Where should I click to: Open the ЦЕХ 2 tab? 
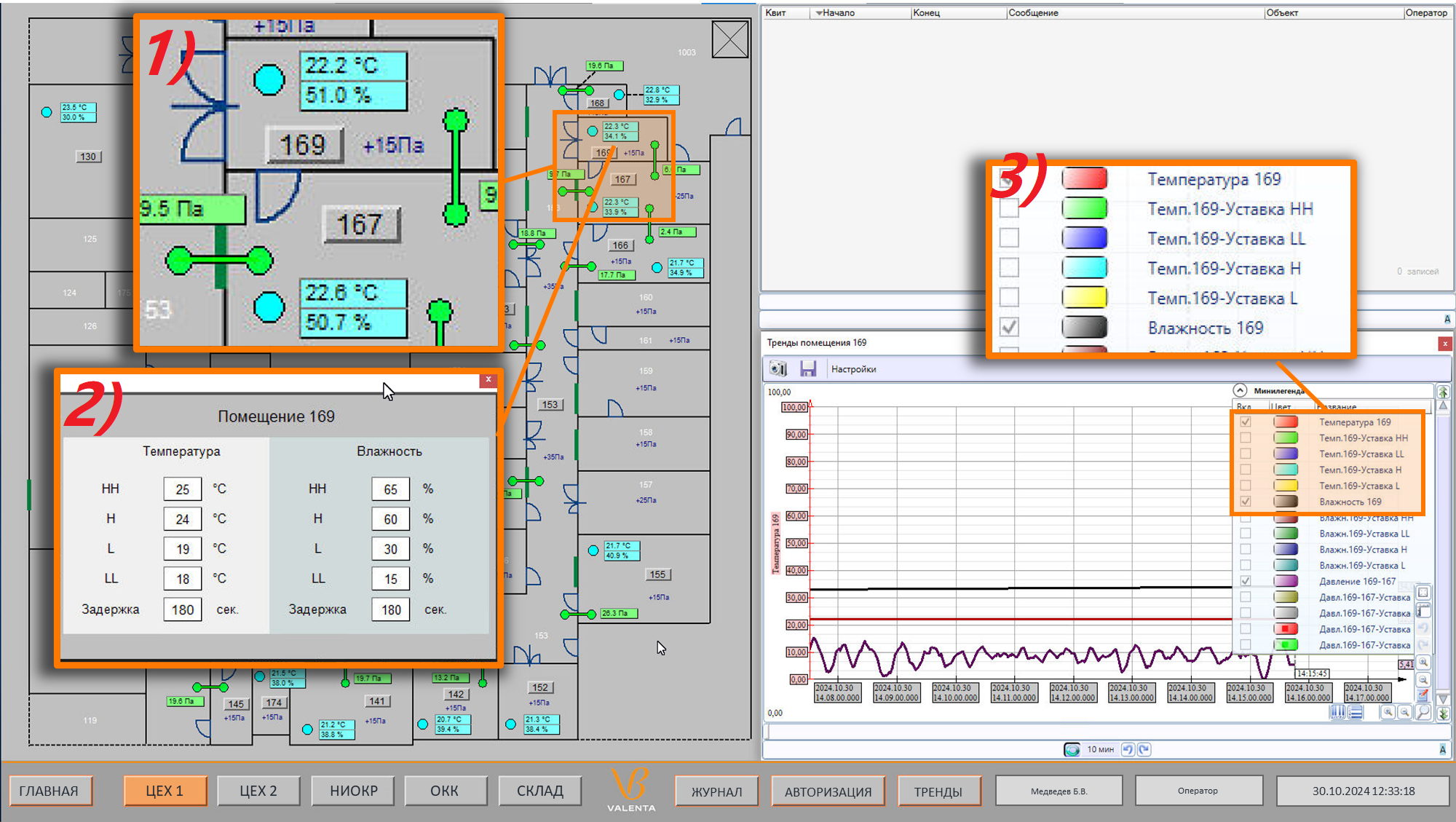tap(258, 791)
